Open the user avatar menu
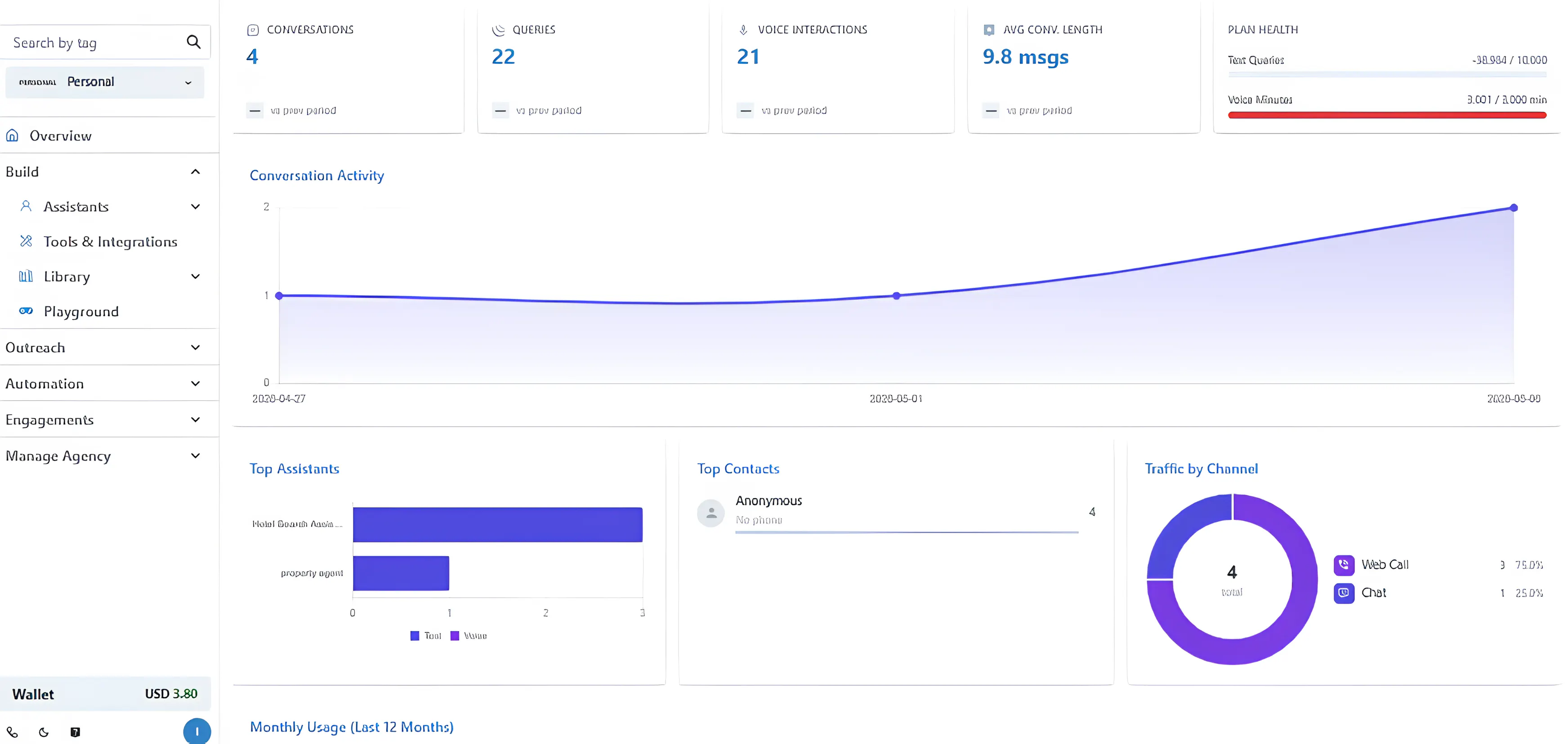 pyautogui.click(x=197, y=731)
